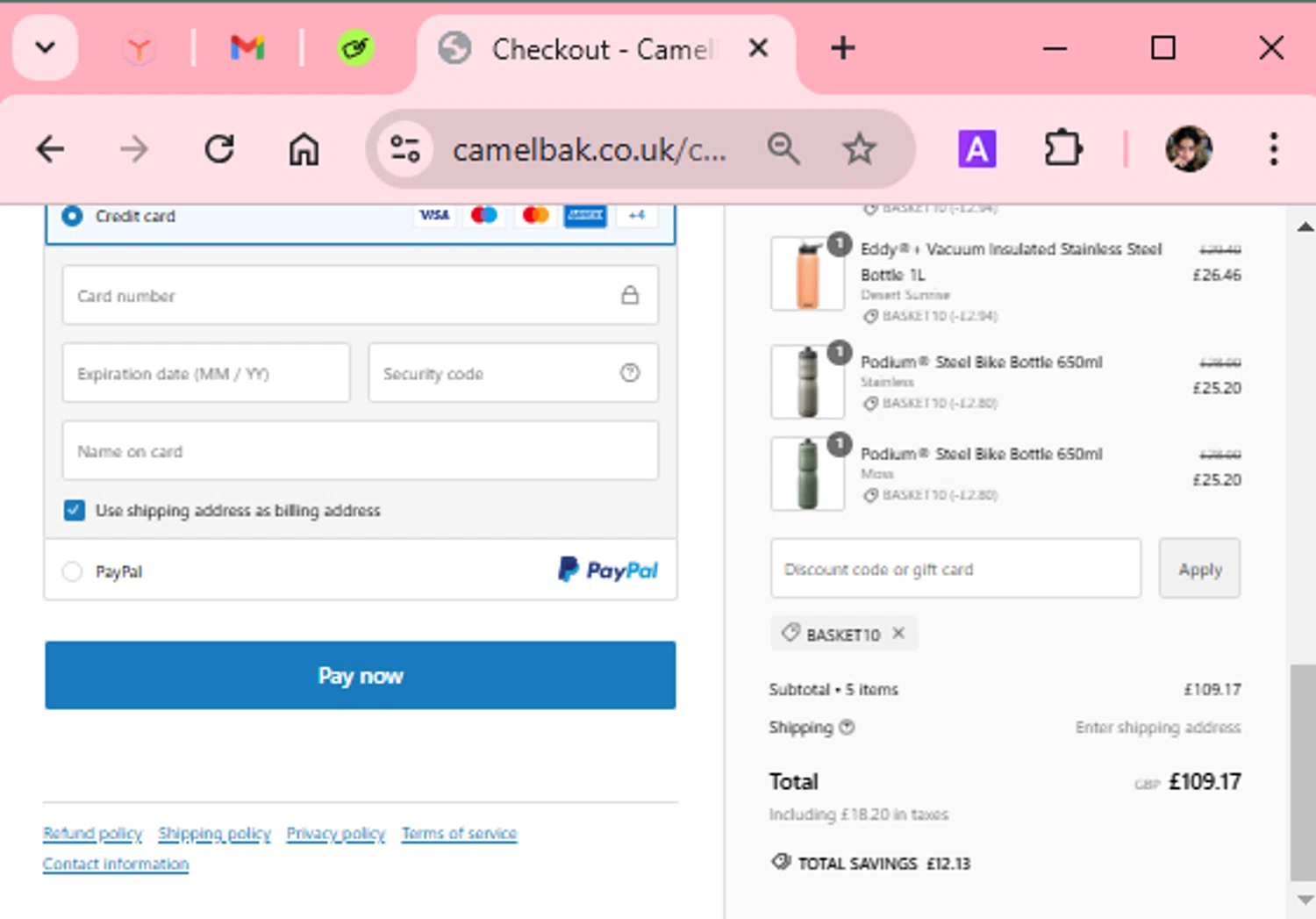Open the browser extensions puzzle icon
Image resolution: width=1316 pixels, height=919 pixels.
click(x=1062, y=148)
